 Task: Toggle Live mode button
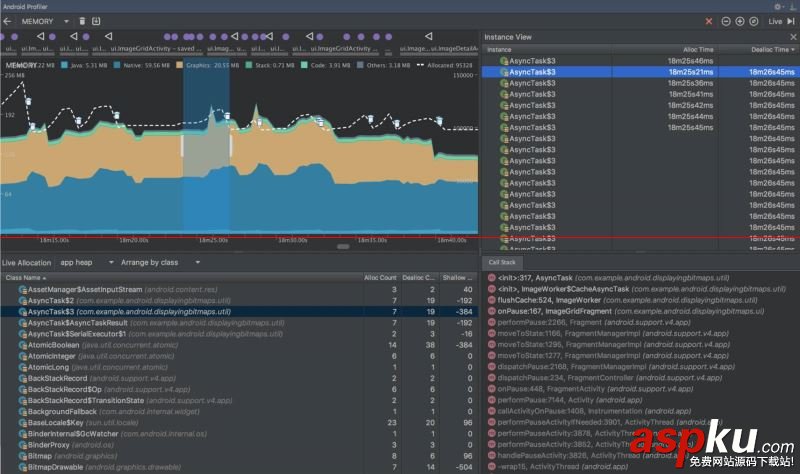[x=775, y=21]
